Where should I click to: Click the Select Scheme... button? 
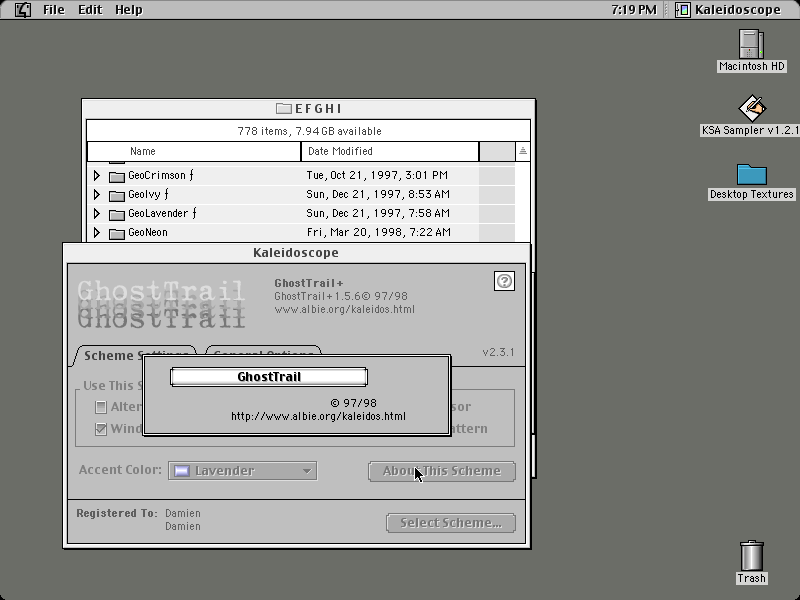451,523
